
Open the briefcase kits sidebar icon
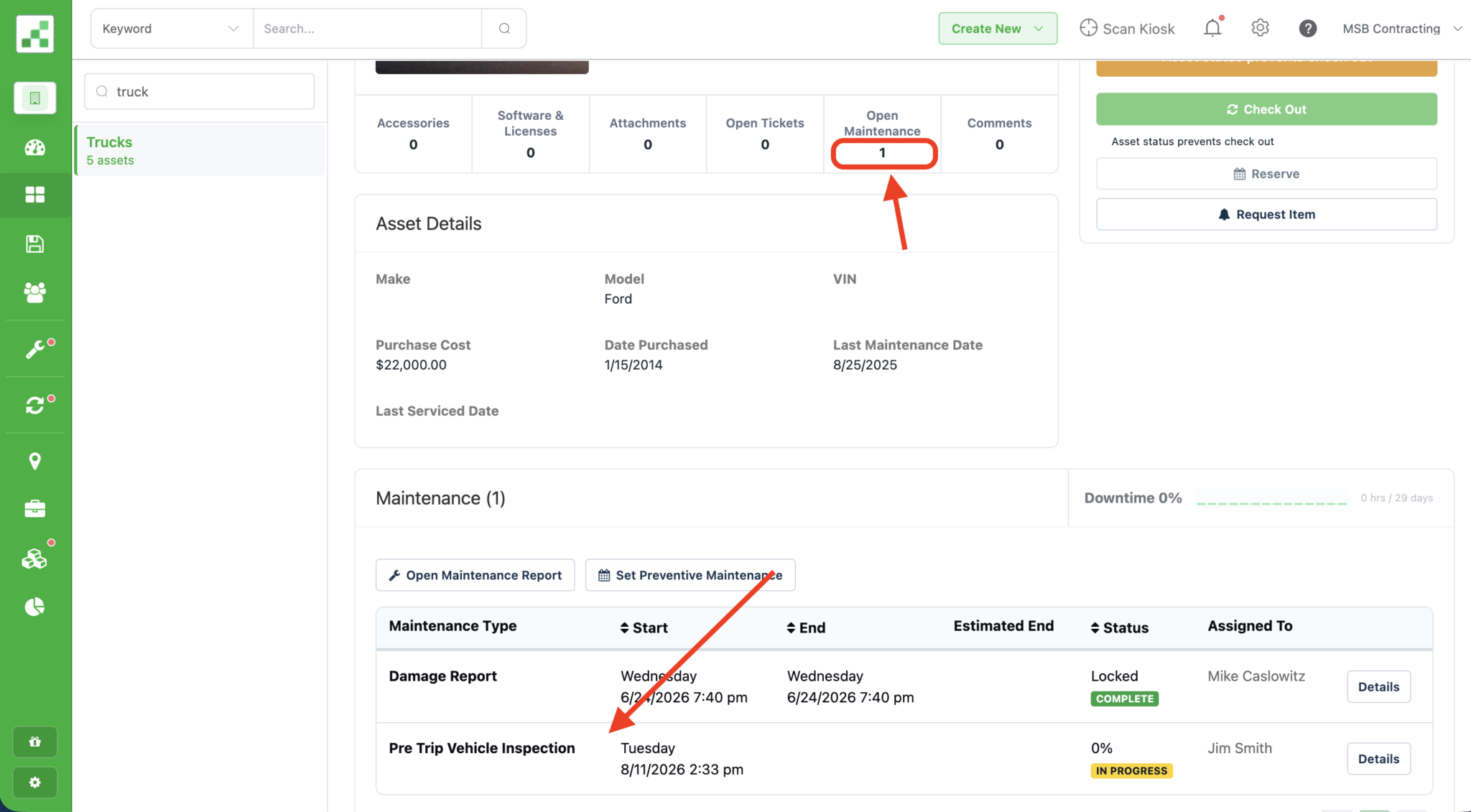pos(34,509)
